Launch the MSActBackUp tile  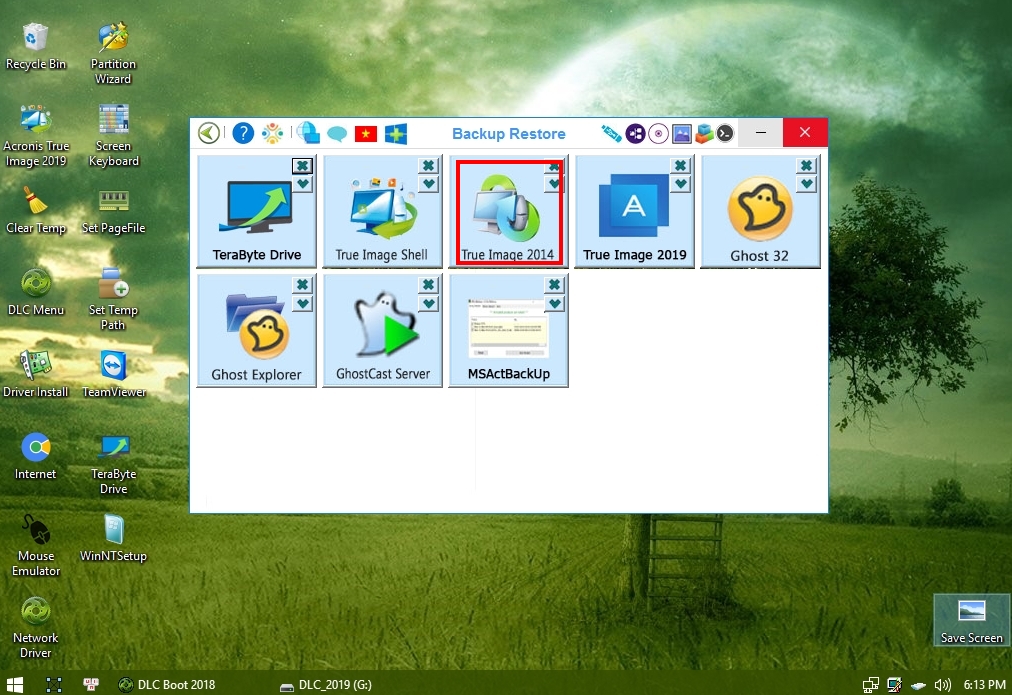pos(508,330)
